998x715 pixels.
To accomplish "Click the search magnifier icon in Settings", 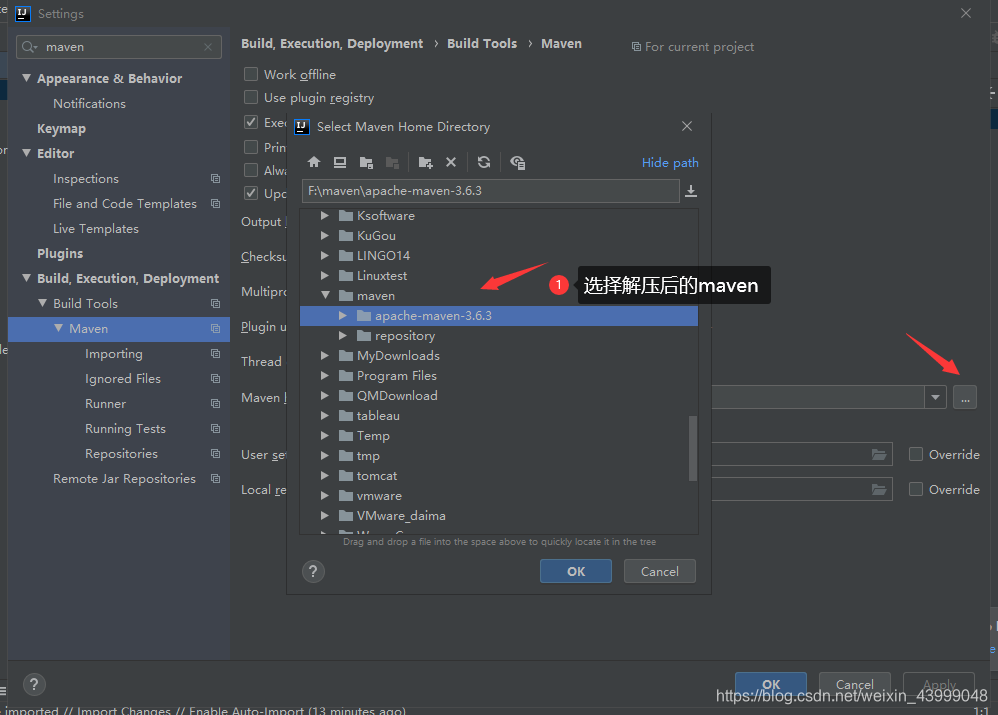I will (x=29, y=47).
